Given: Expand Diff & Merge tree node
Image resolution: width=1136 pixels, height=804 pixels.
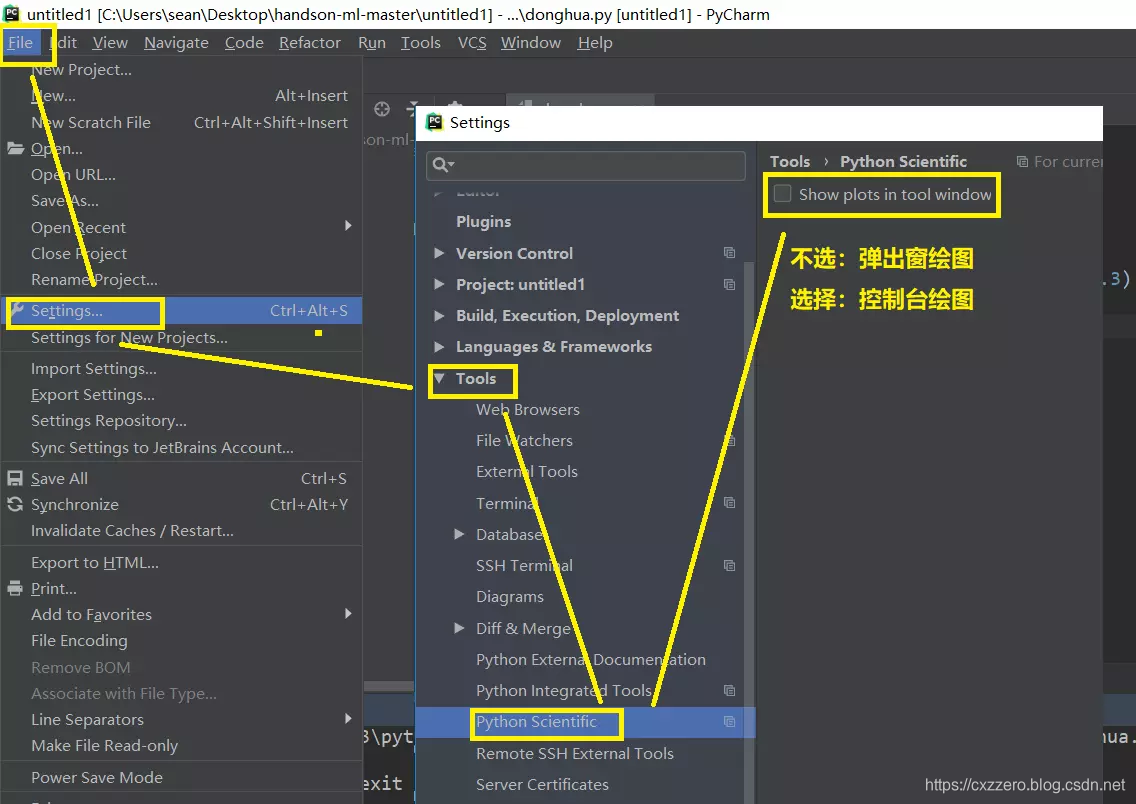Looking at the screenshot, I should click(x=459, y=628).
